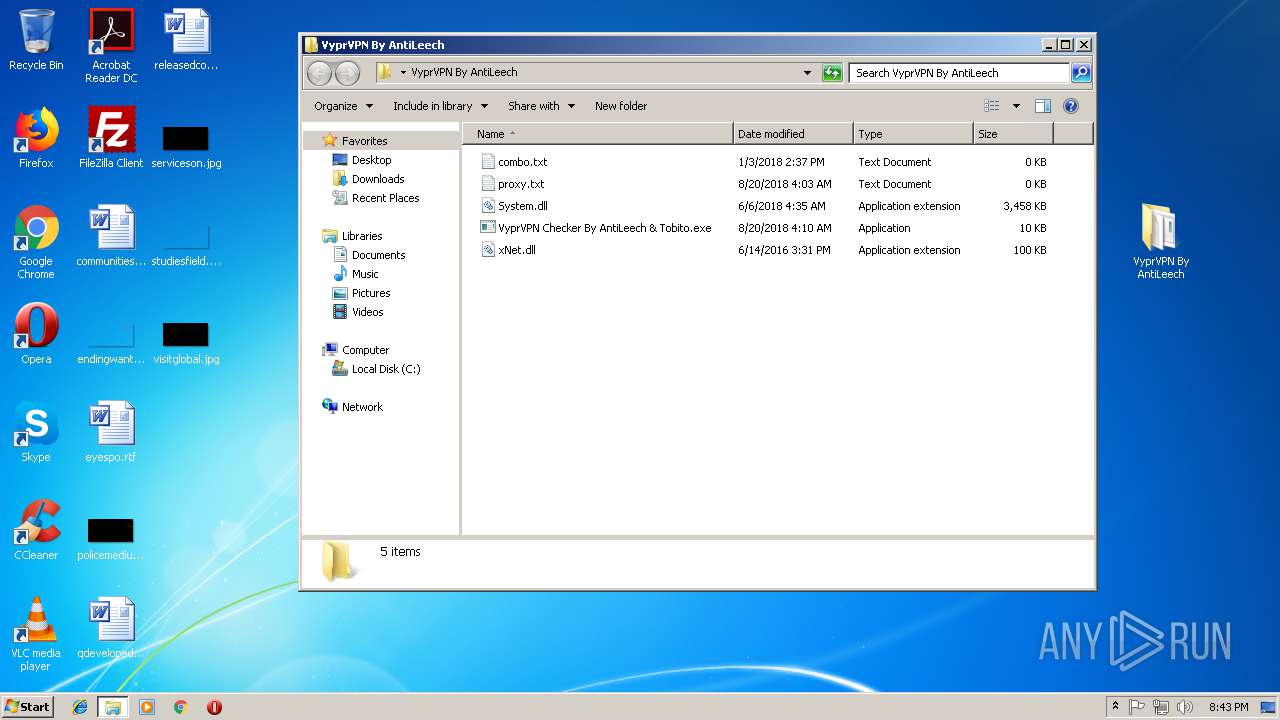Image resolution: width=1280 pixels, height=720 pixels.
Task: Open the Videos library
Action: coord(367,312)
